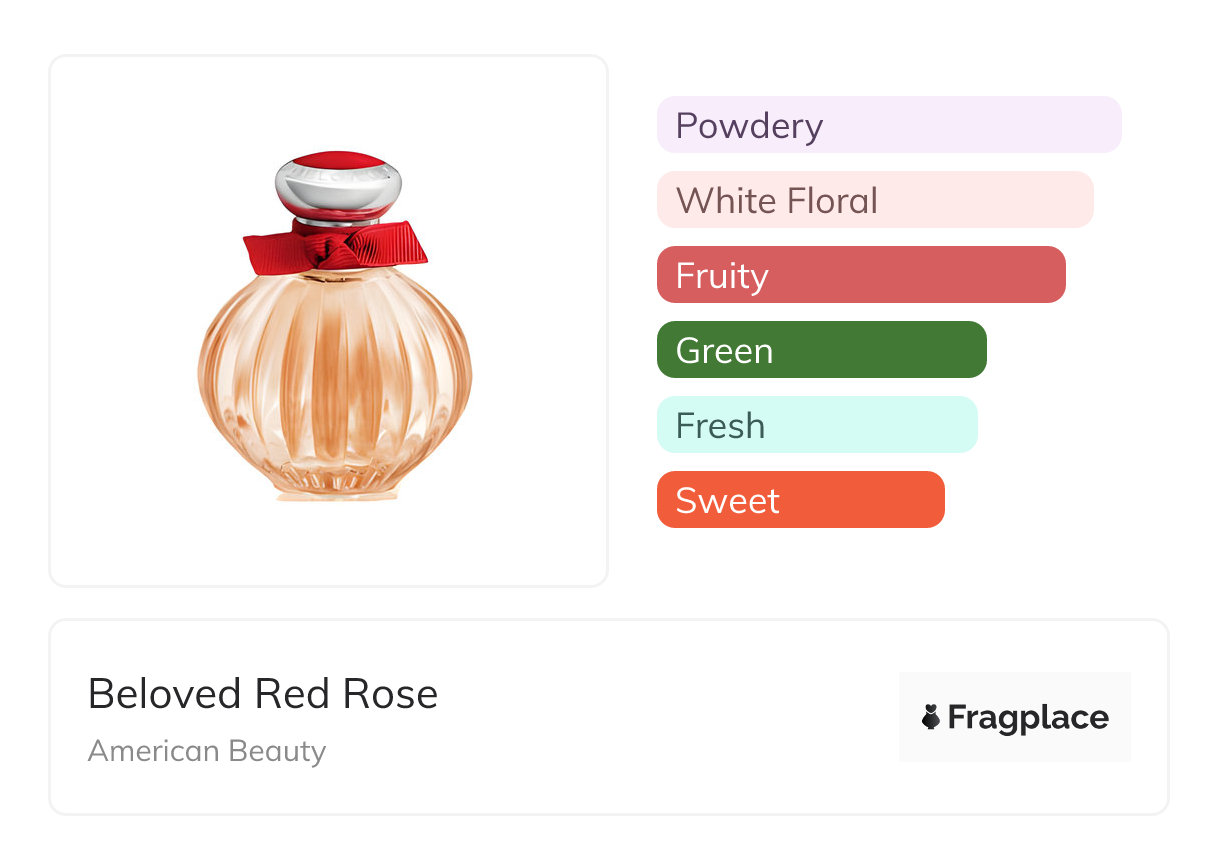Click the silver and red bottle cap
Image resolution: width=1218 pixels, height=864 pixels.
click(338, 183)
